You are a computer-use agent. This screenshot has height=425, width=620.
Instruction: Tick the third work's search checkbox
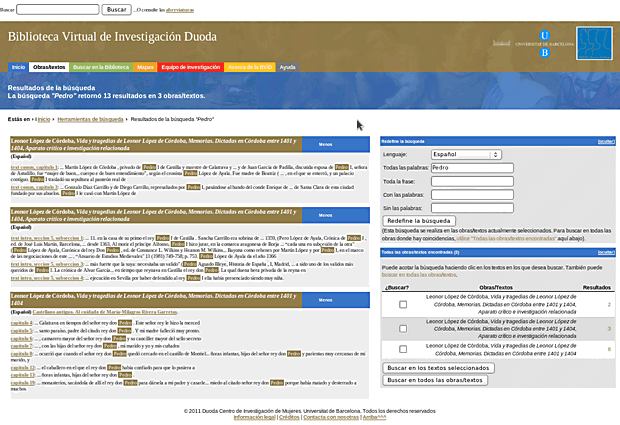[x=402, y=349]
